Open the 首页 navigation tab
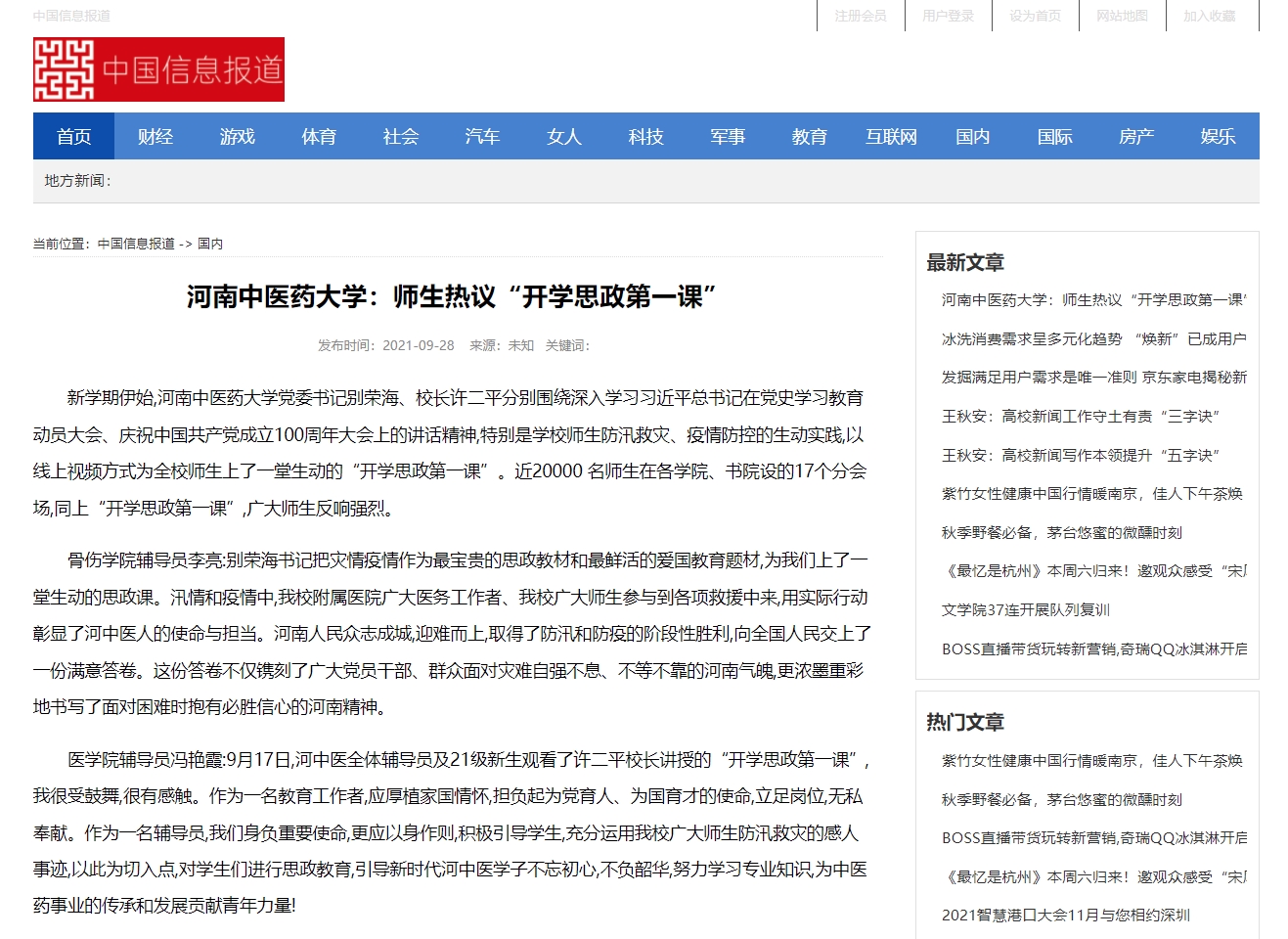1288x939 pixels. coord(73,136)
